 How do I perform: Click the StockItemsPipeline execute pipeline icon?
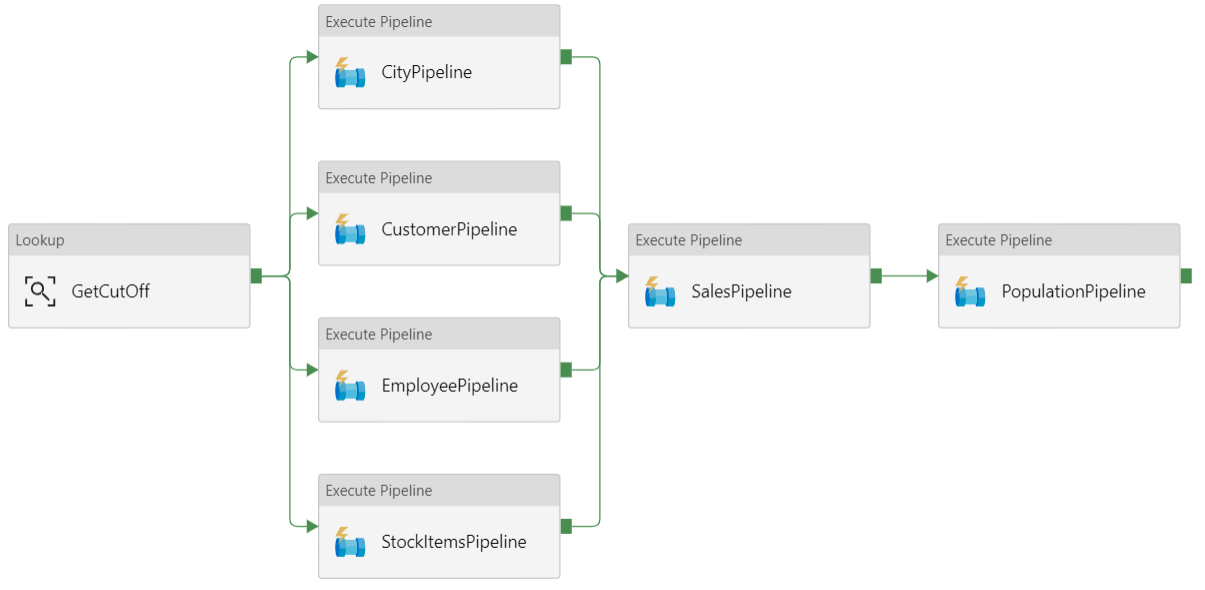pyautogui.click(x=350, y=542)
